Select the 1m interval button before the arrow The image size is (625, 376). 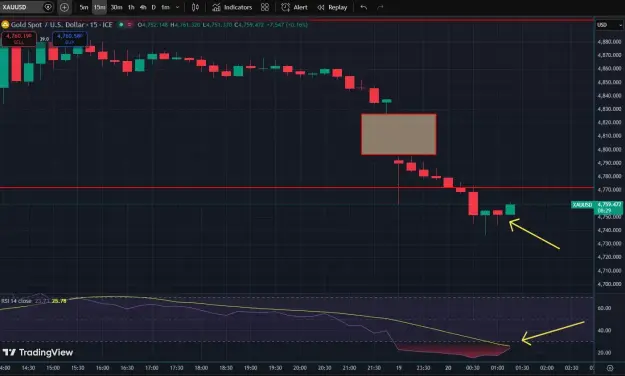165,7
